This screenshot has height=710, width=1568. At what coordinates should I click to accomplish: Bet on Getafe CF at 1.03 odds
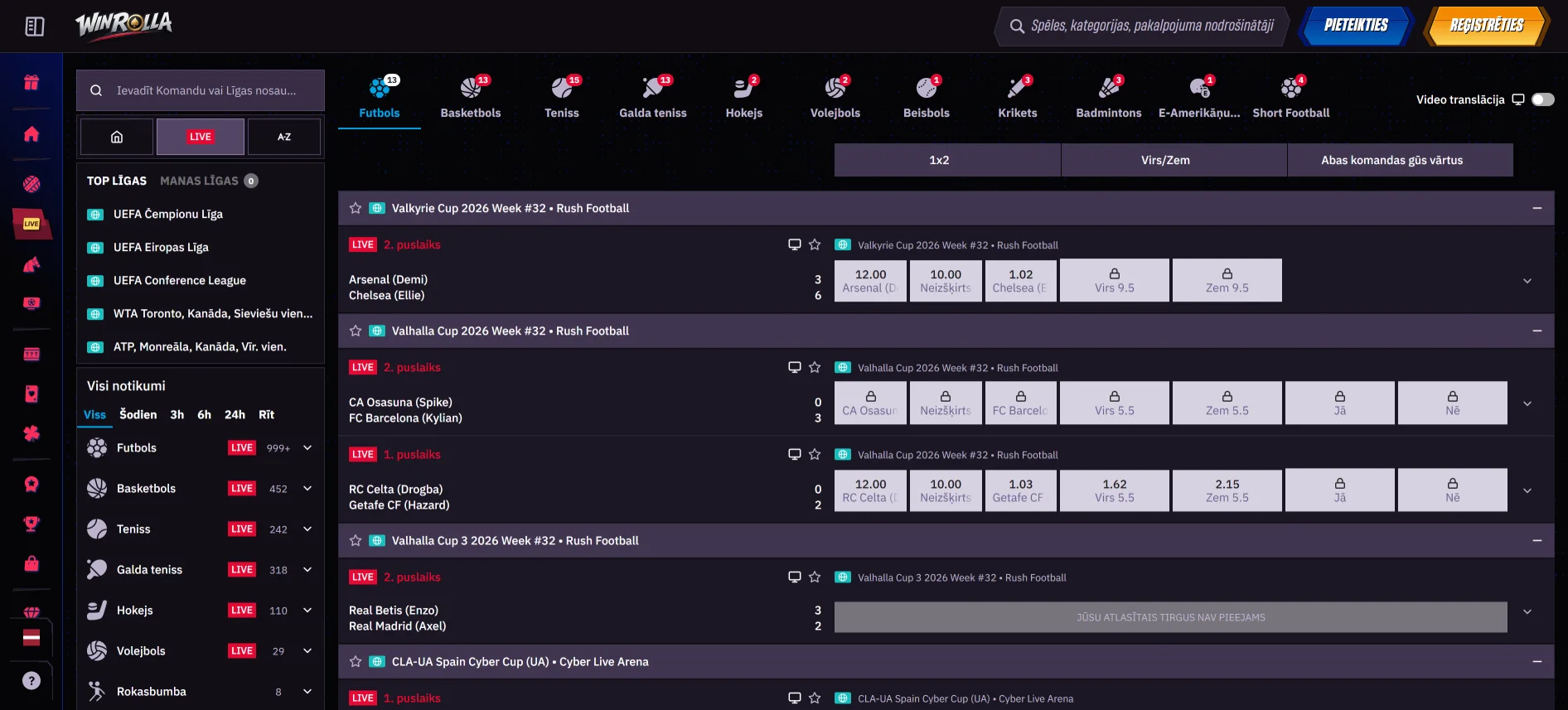(x=1021, y=490)
